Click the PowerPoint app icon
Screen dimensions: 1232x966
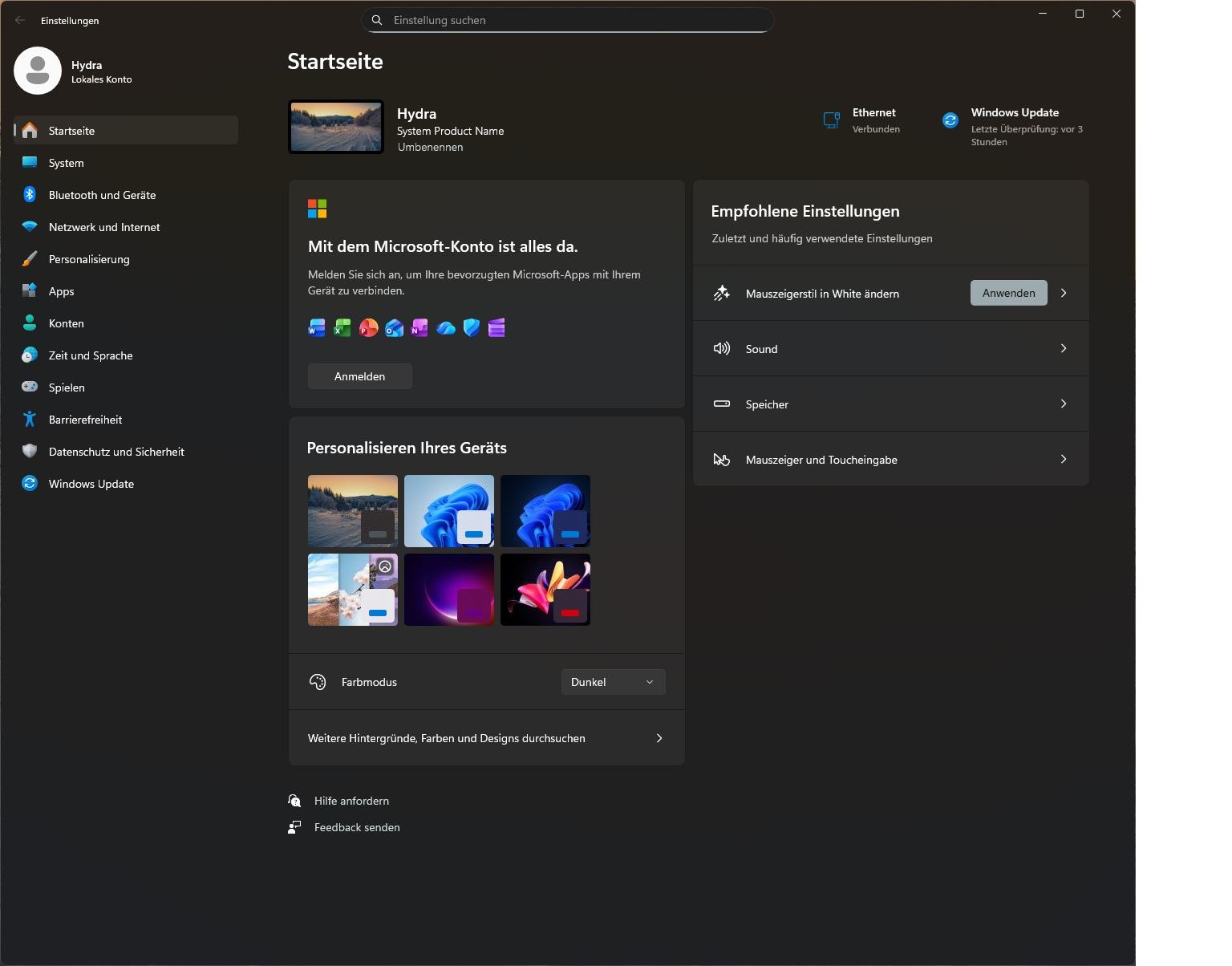(368, 327)
